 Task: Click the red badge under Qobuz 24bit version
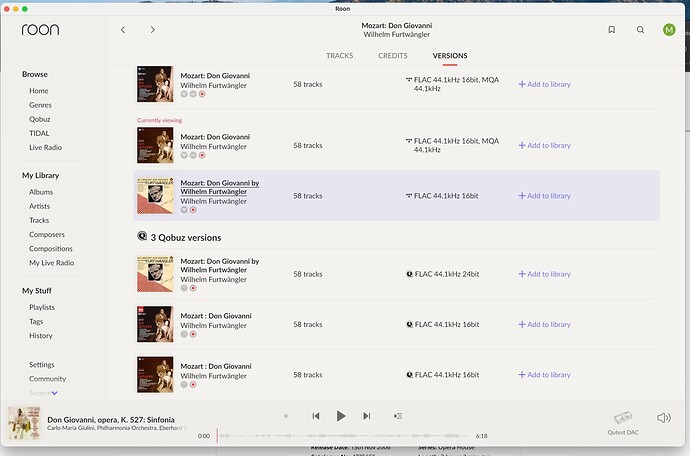193,288
